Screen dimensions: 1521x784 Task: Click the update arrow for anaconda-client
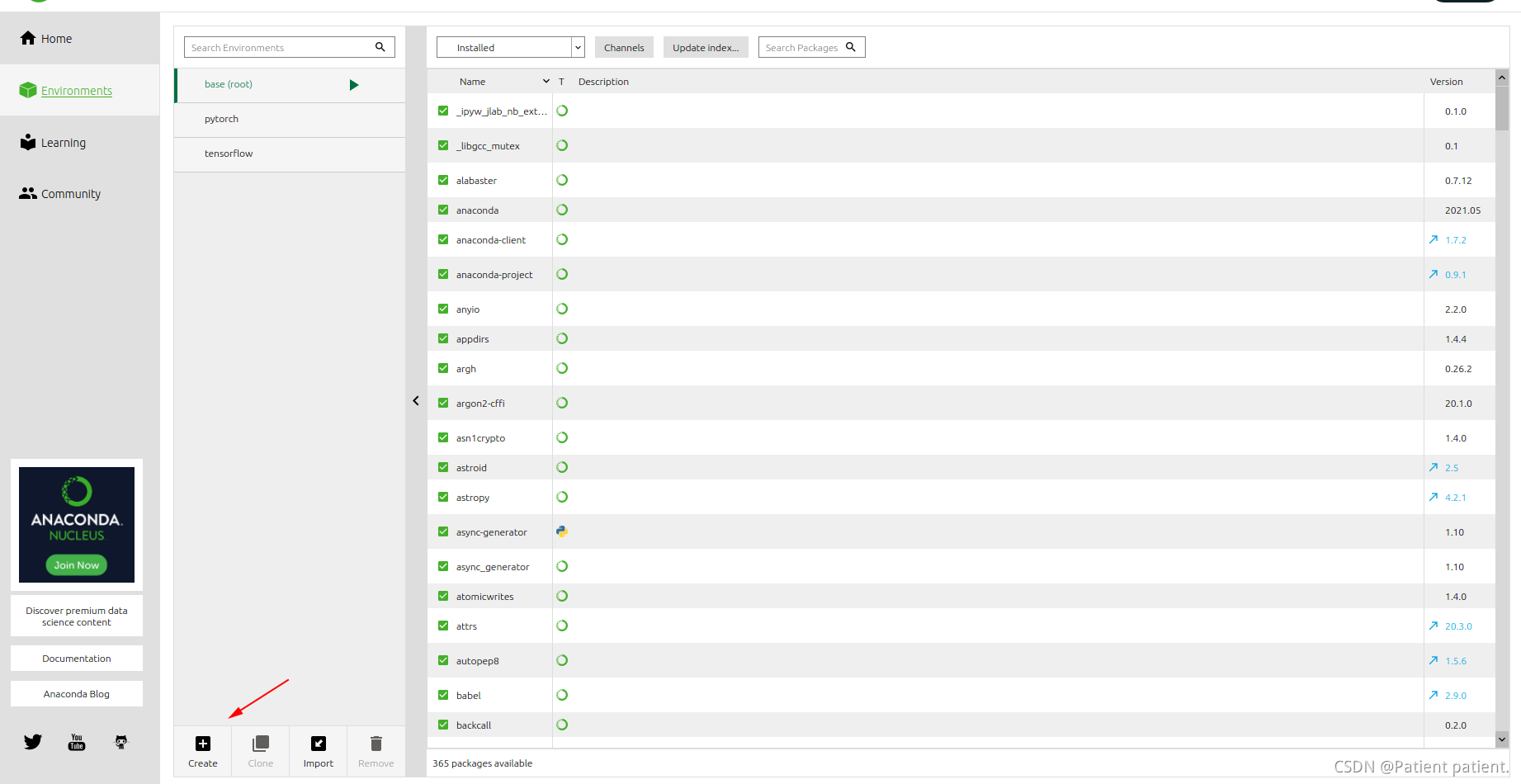(x=1434, y=239)
